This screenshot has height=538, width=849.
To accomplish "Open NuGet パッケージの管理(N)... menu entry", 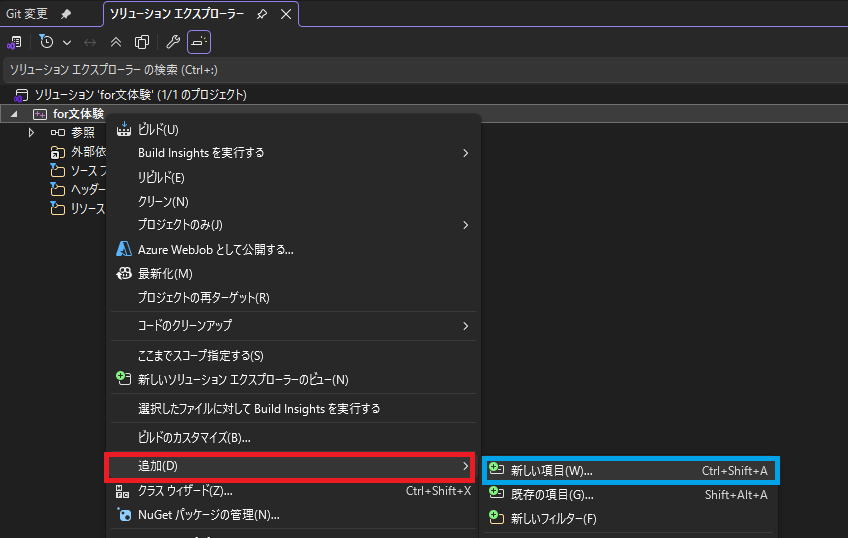I will tap(208, 515).
